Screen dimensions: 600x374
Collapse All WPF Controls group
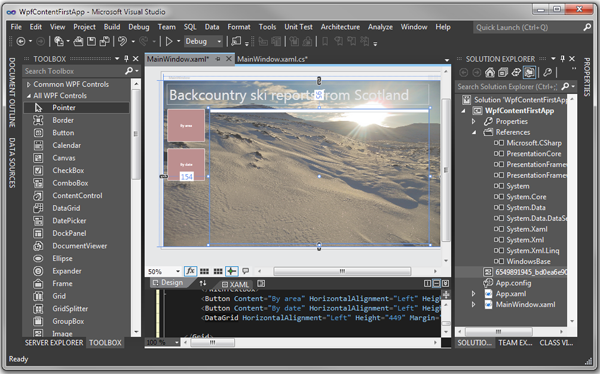pyautogui.click(x=28, y=96)
